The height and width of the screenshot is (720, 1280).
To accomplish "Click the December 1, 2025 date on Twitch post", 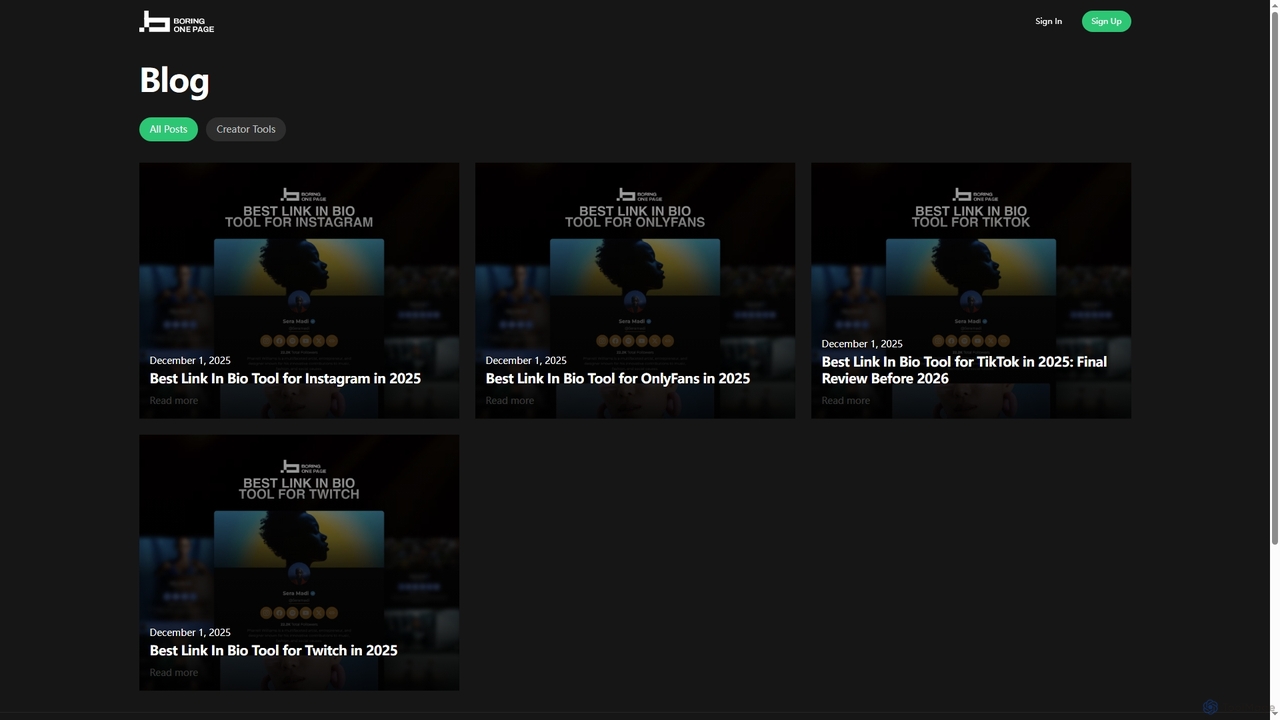I will [190, 632].
